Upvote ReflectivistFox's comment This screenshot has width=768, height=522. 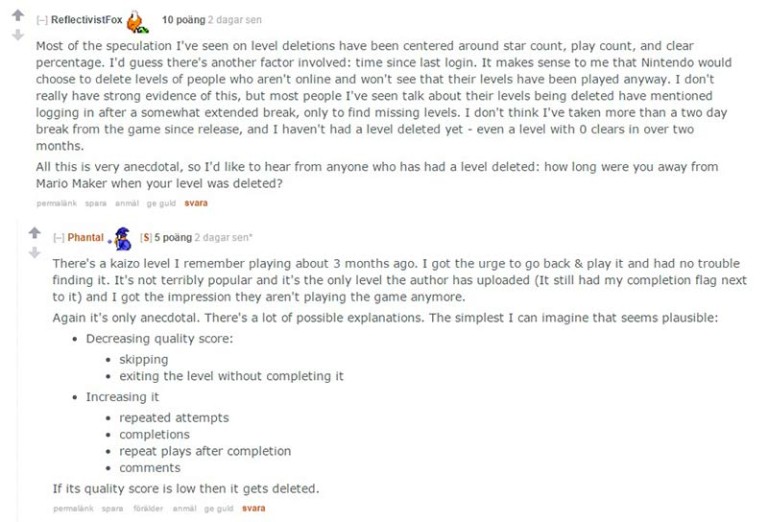18,15
